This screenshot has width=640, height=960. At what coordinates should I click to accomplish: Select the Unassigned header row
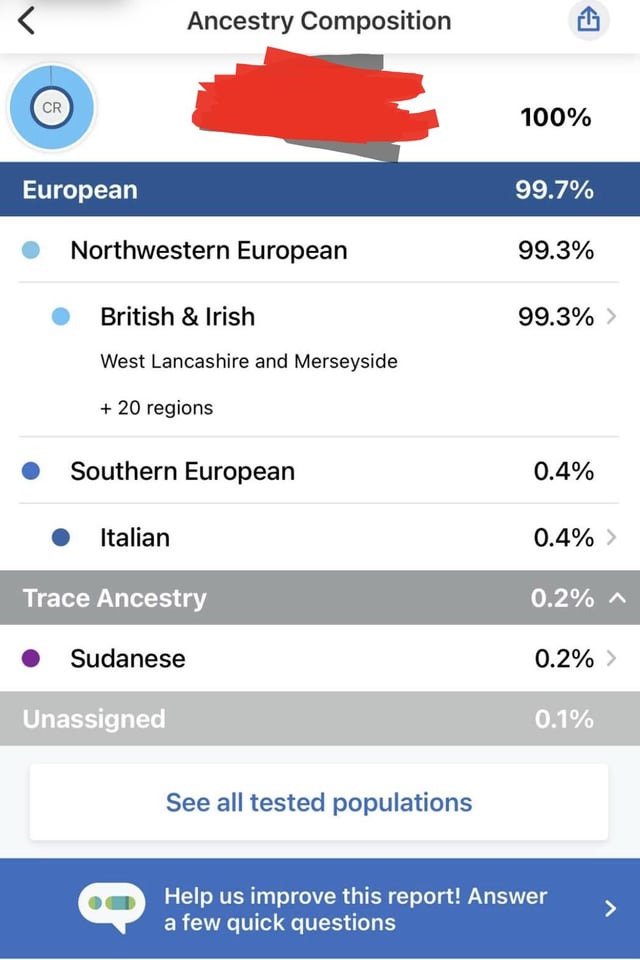[319, 718]
